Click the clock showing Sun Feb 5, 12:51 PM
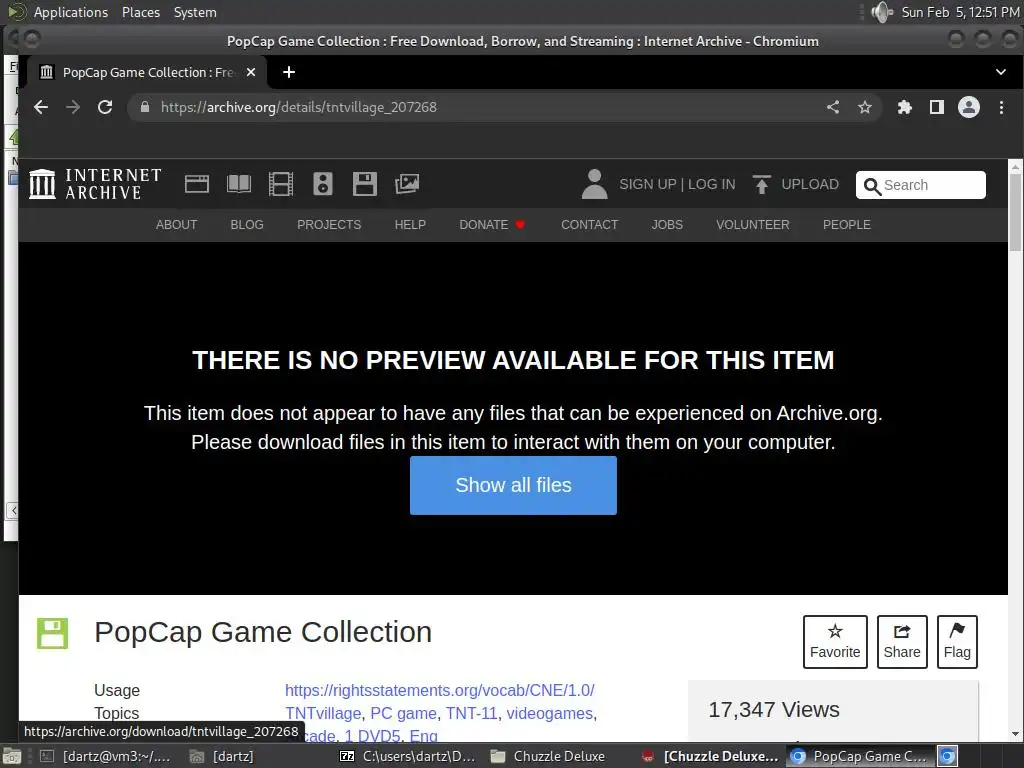This screenshot has width=1024, height=768. coord(960,12)
